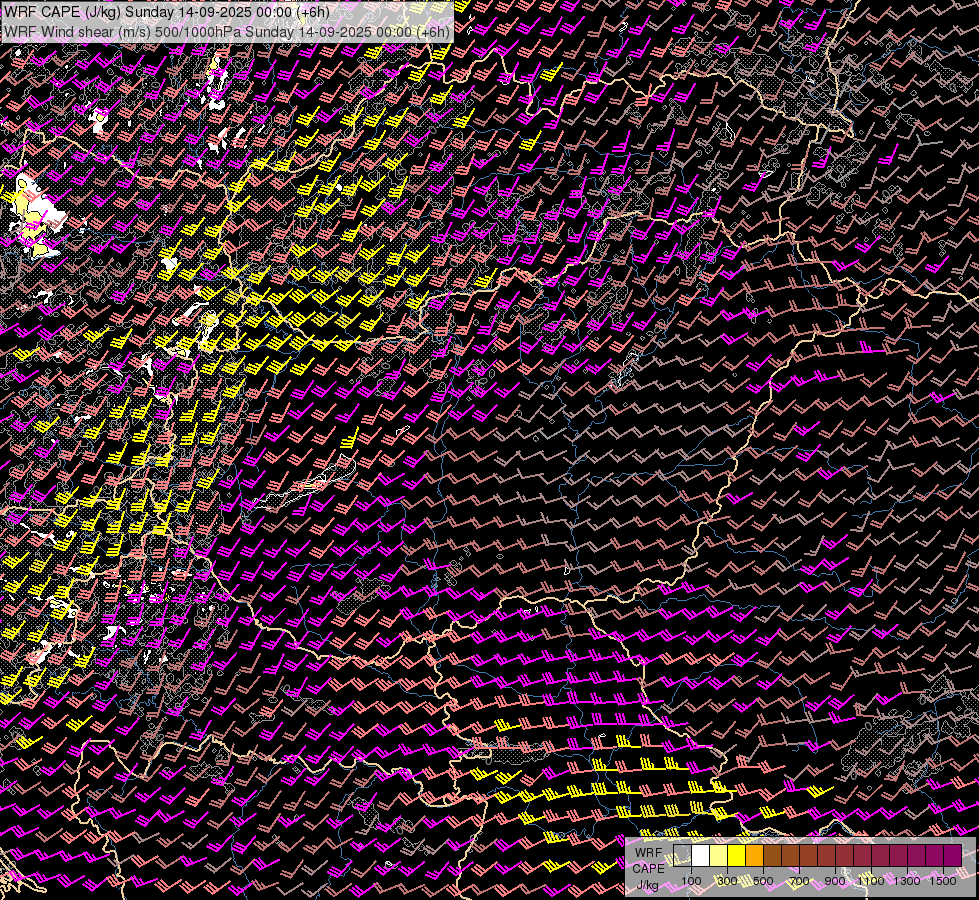Click the 100 value on the legend scale
The height and width of the screenshot is (900, 979).
[691, 881]
